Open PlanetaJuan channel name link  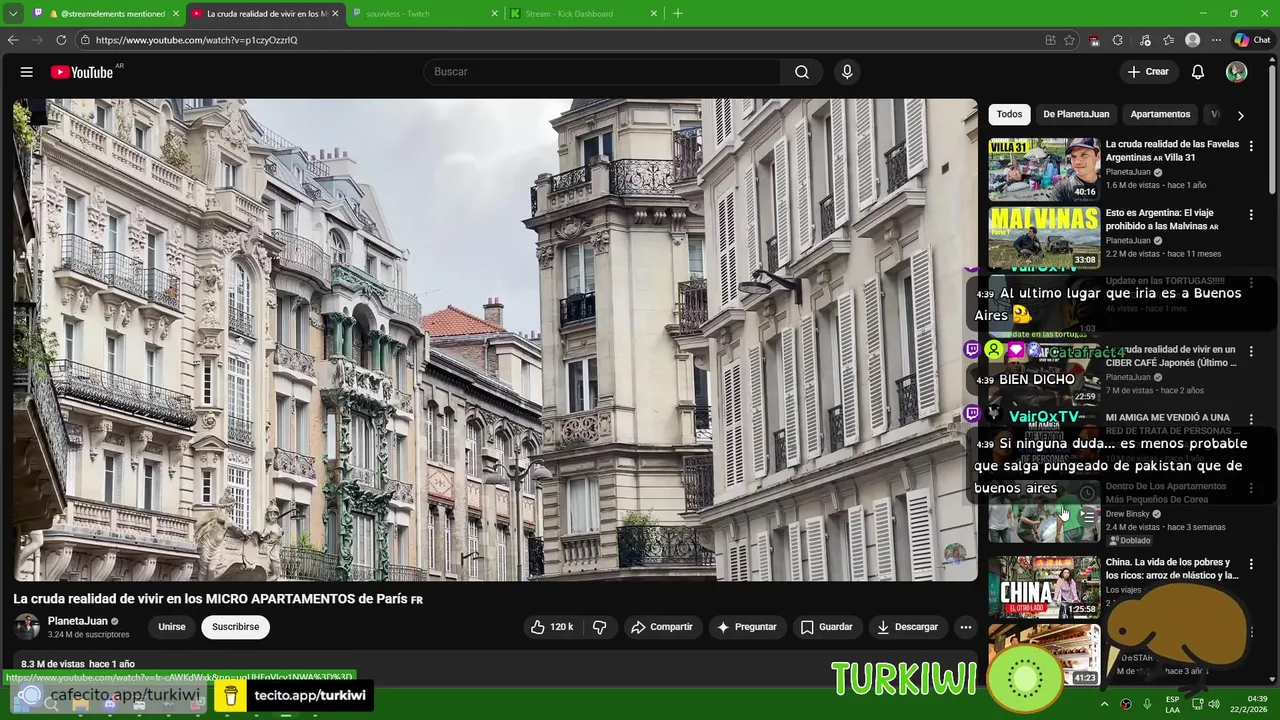tap(77, 621)
